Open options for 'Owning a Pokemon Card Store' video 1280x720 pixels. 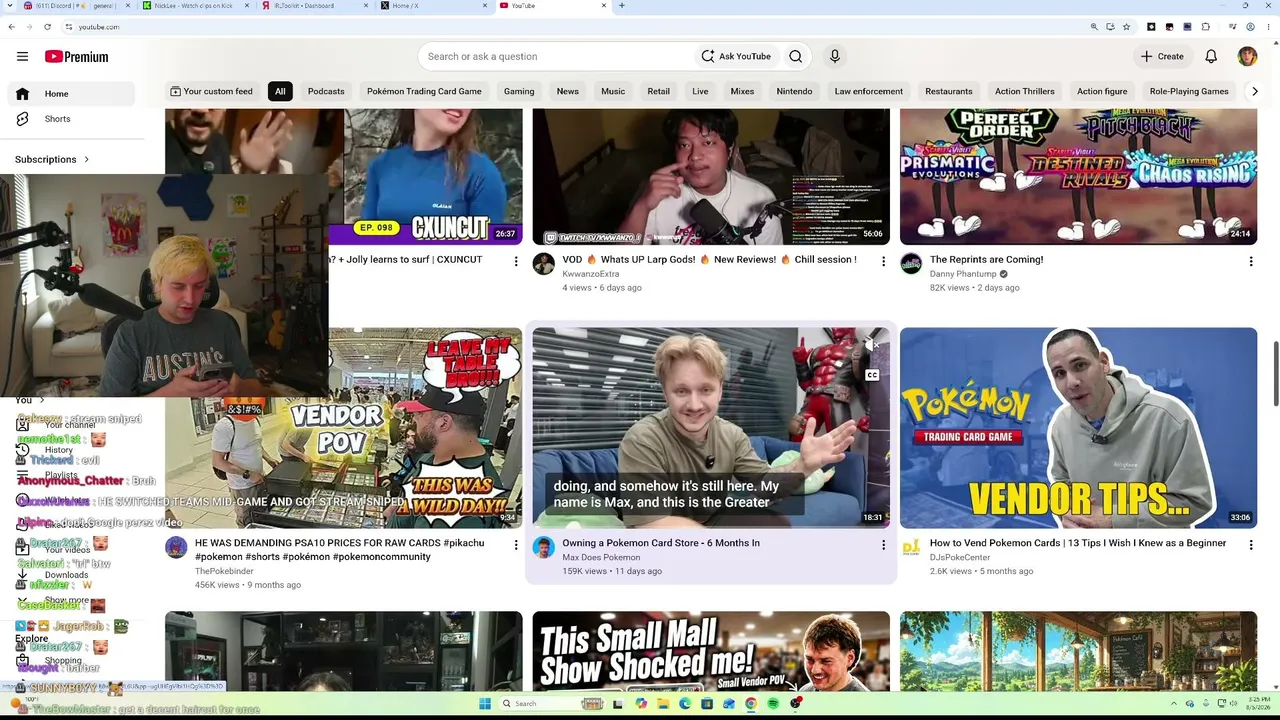coord(883,545)
